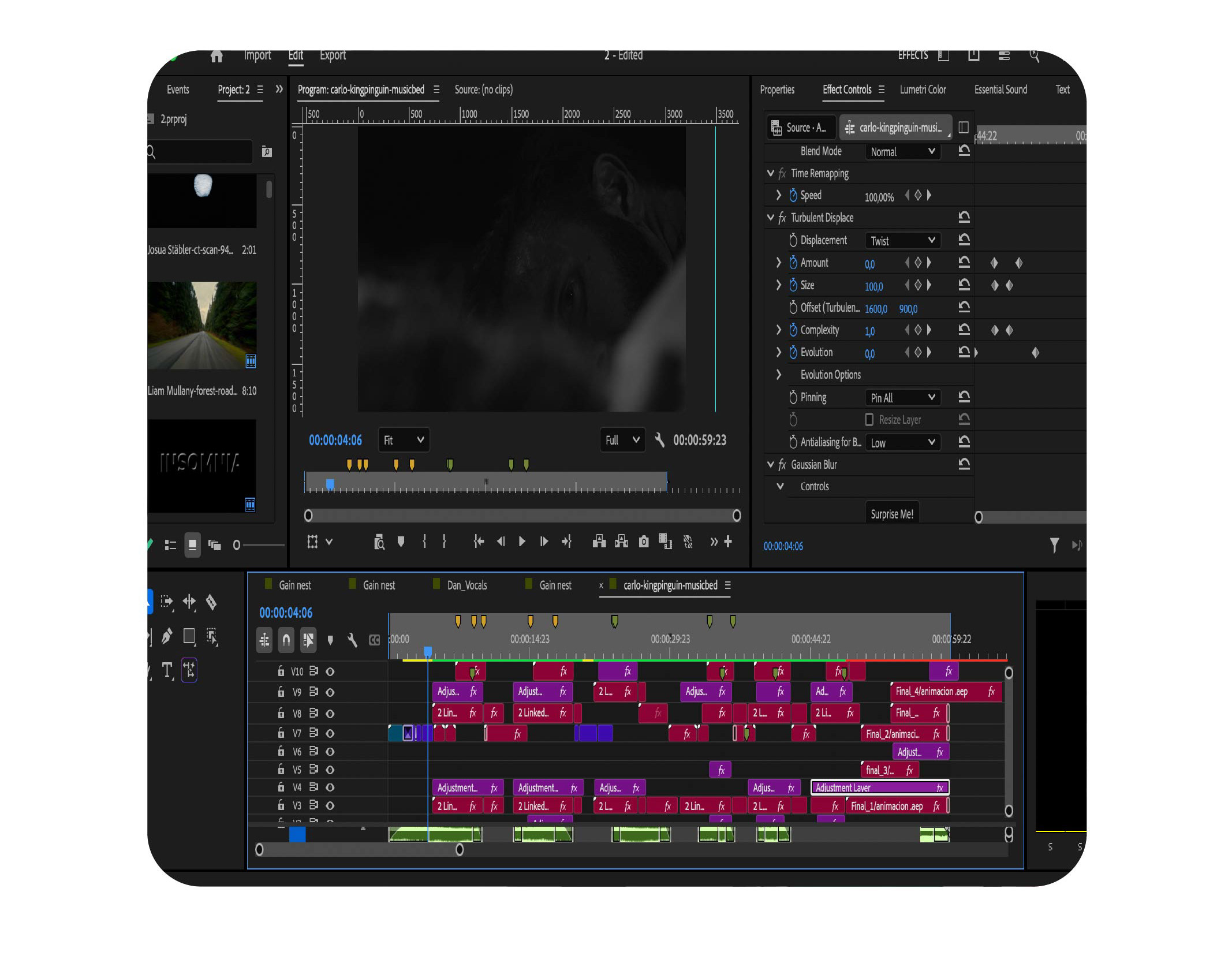Switch to the Dan_Vocals sequence tab
Screen dimensions: 1232x963
click(466, 585)
